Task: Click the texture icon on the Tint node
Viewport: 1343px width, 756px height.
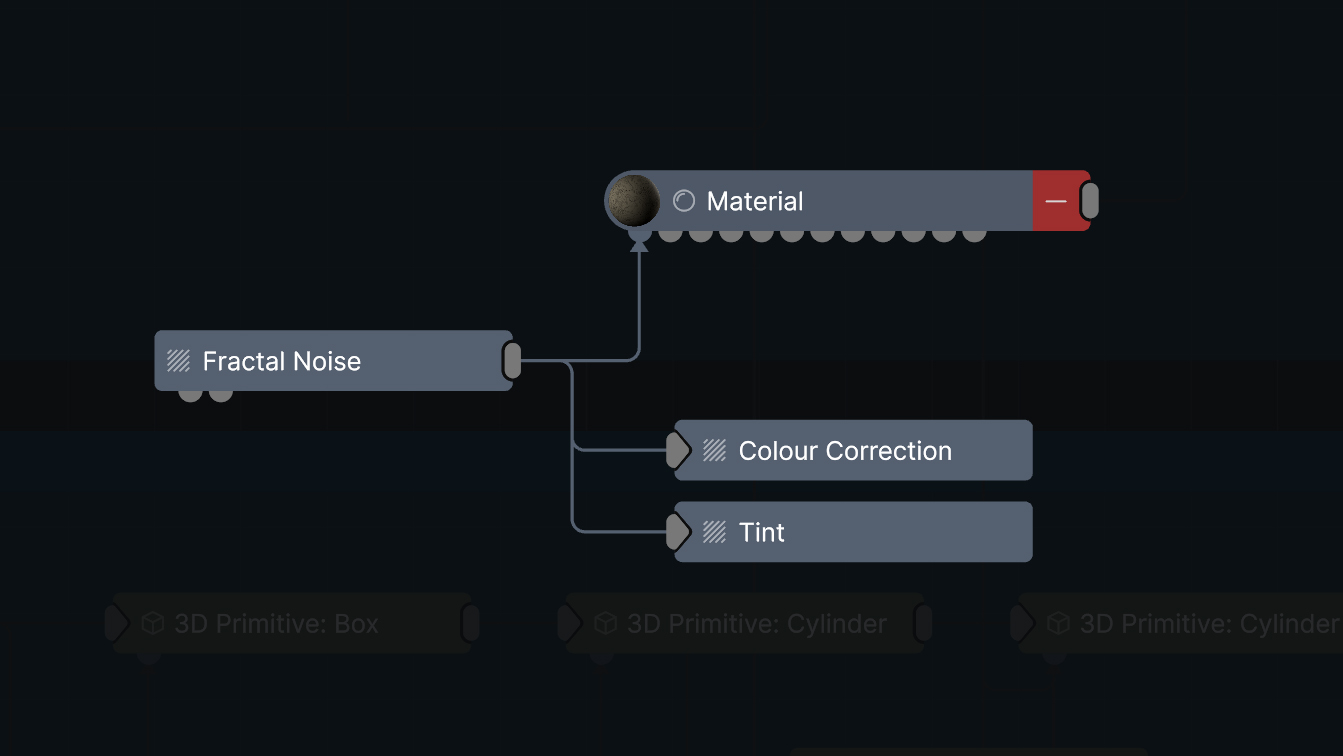Action: pos(715,532)
